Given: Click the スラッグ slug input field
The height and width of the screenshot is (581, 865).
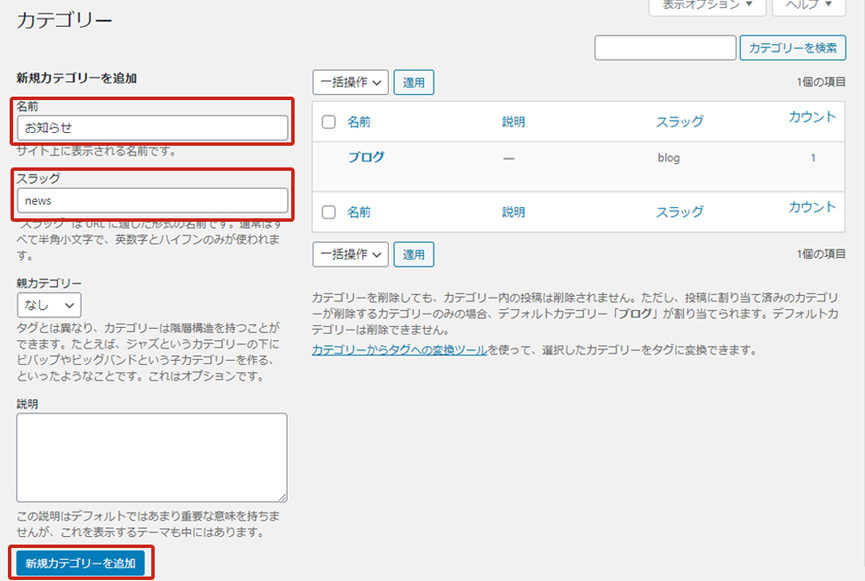Looking at the screenshot, I should (x=152, y=201).
